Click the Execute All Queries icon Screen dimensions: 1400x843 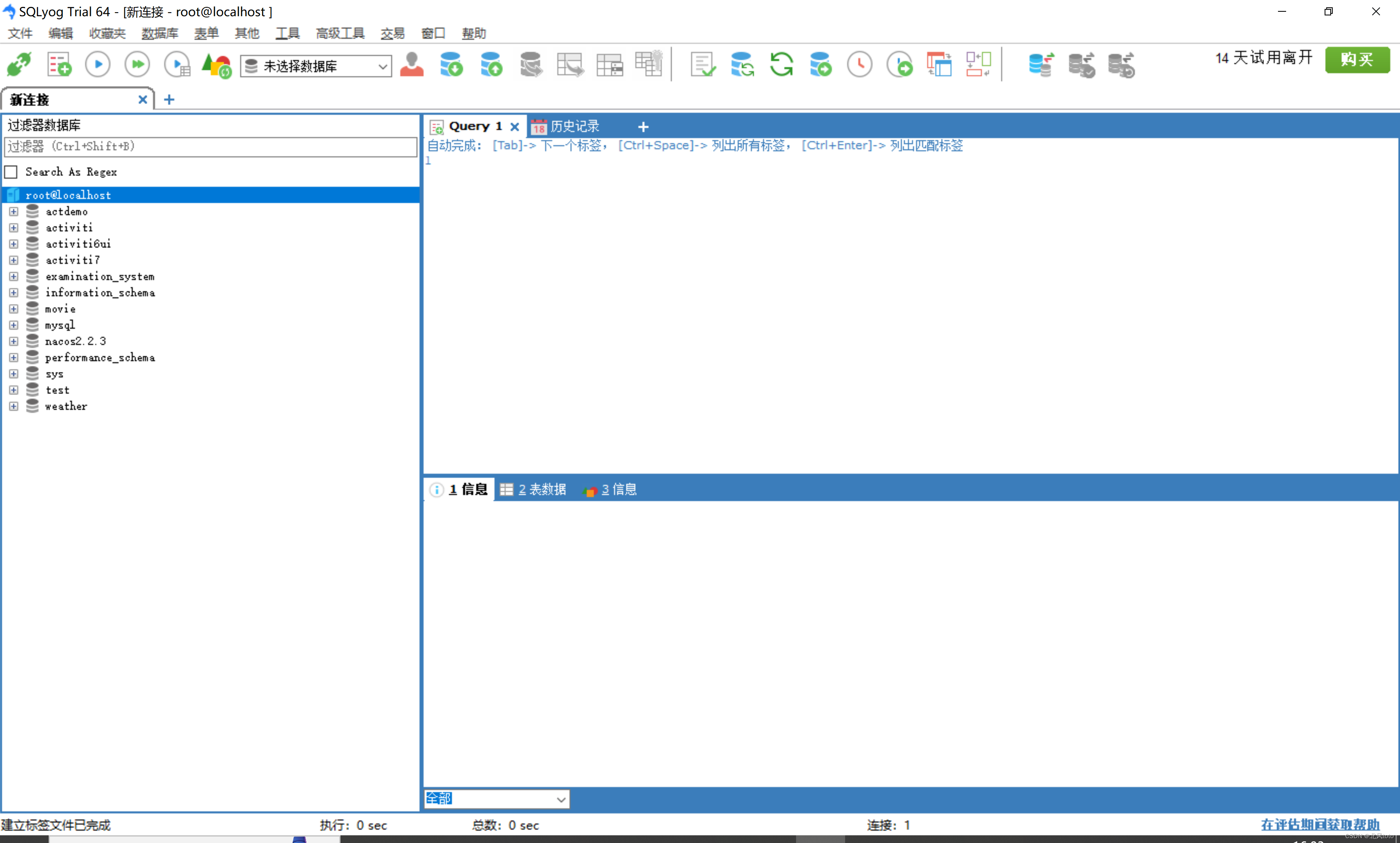137,65
